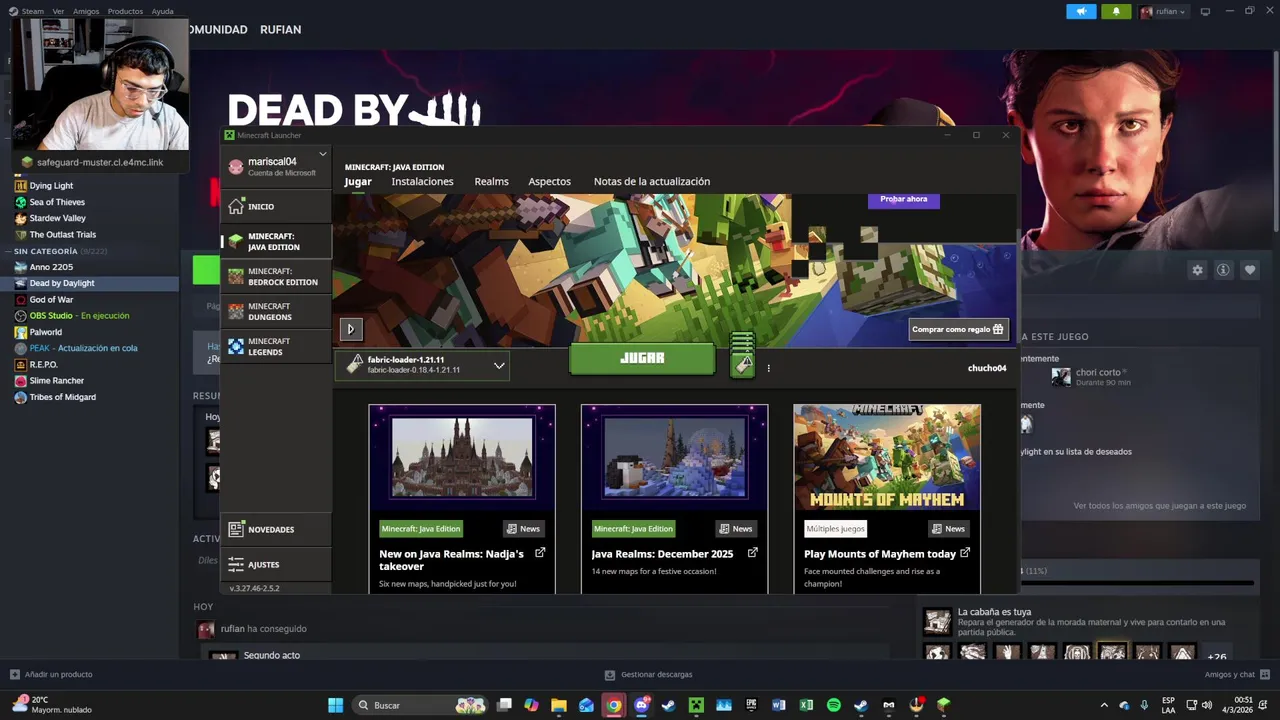Open Spotify from the Windows taskbar
Viewport: 1280px width, 720px height.
(x=834, y=705)
